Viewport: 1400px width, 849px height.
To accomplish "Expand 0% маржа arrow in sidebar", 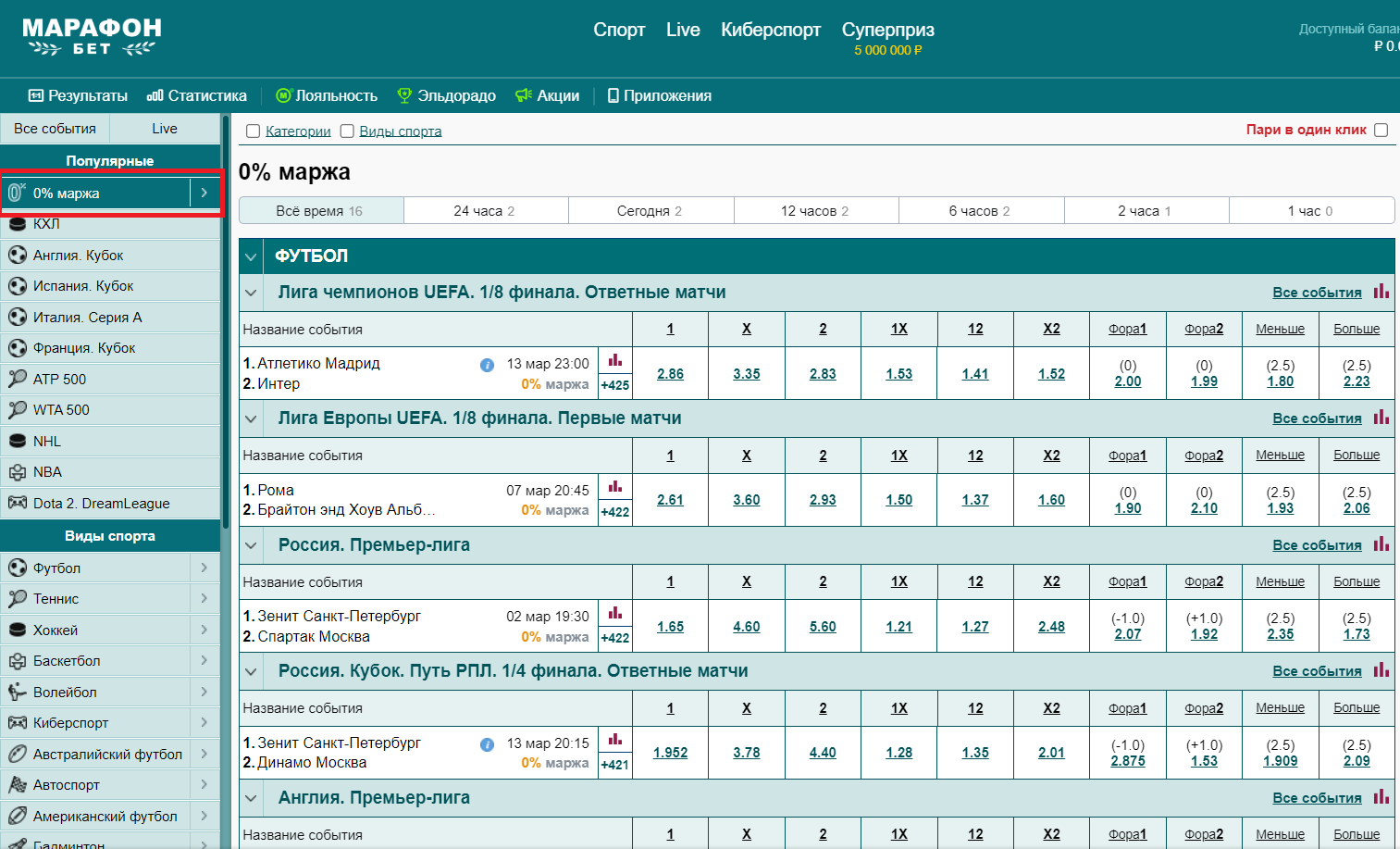I will tap(204, 193).
